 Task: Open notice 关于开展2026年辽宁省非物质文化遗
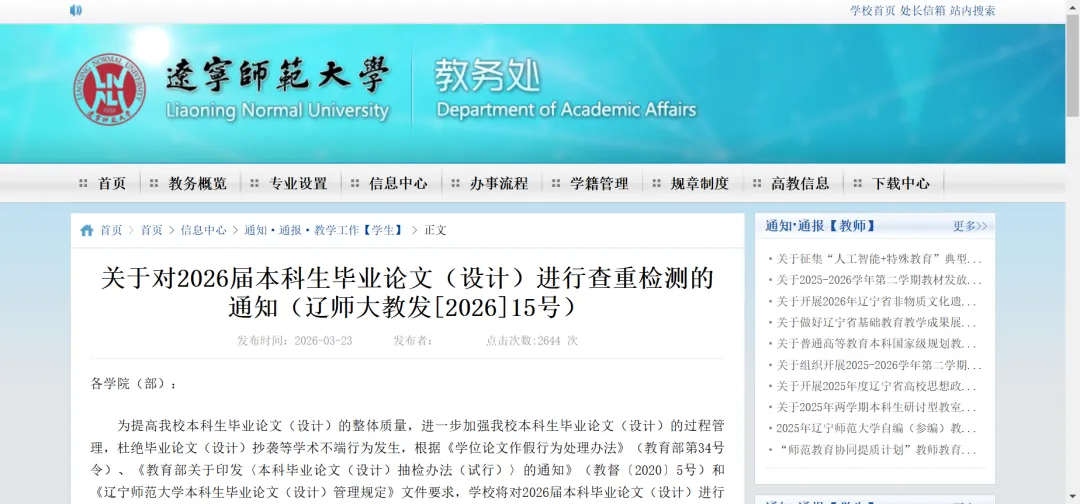tap(879, 302)
